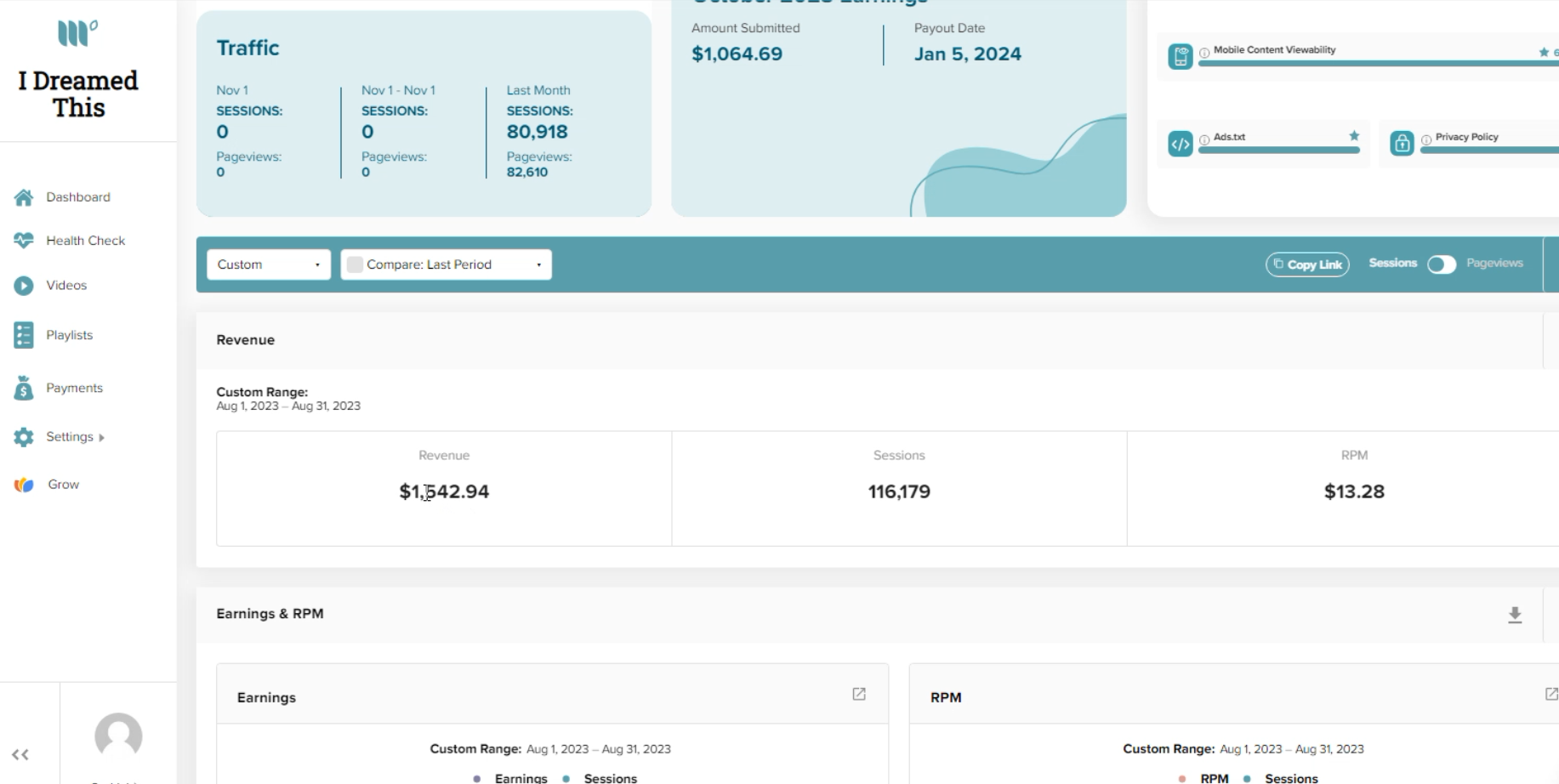Click info icon beside Mobile Content Viewability

click(1204, 53)
